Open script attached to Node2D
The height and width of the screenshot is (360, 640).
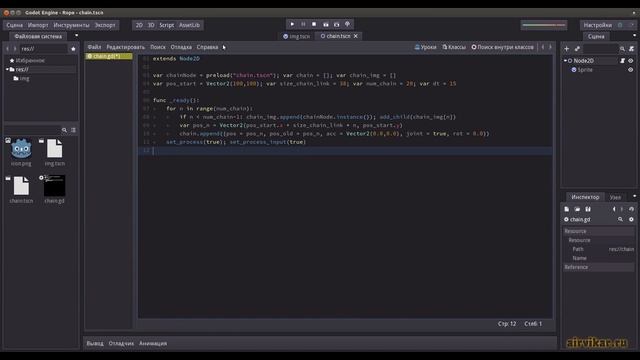coord(622,60)
